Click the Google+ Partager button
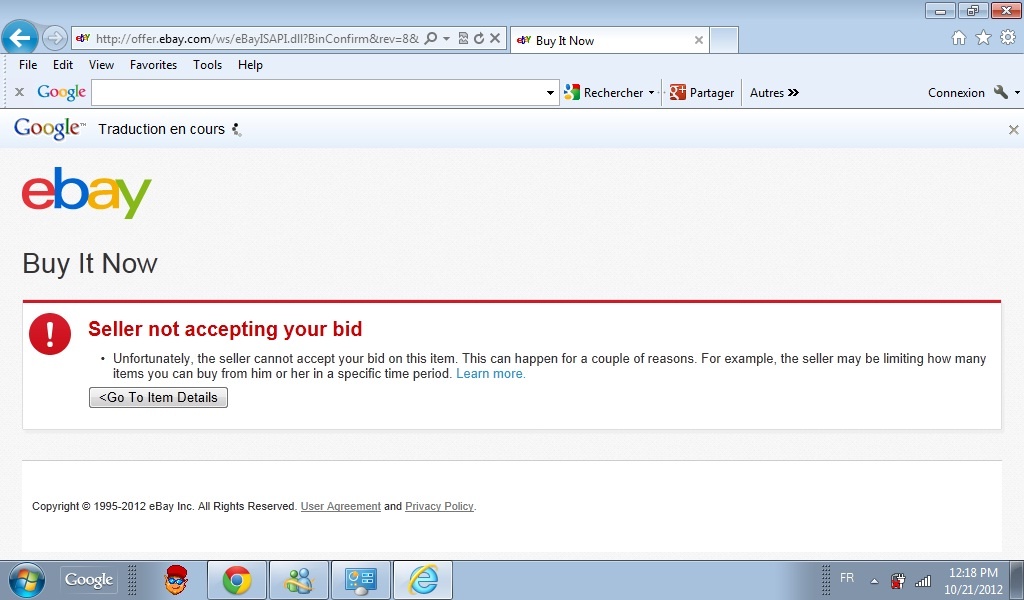The image size is (1024, 600). click(702, 92)
